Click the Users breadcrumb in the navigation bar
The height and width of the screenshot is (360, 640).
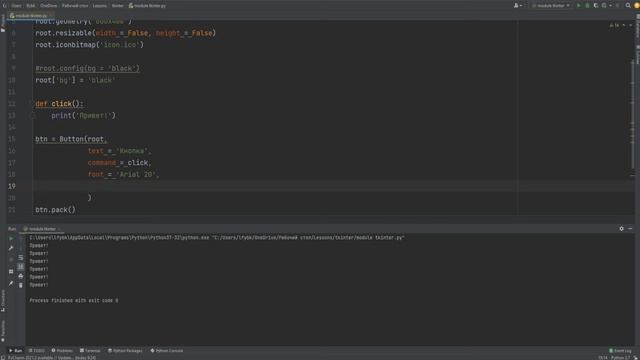[x=16, y=6]
